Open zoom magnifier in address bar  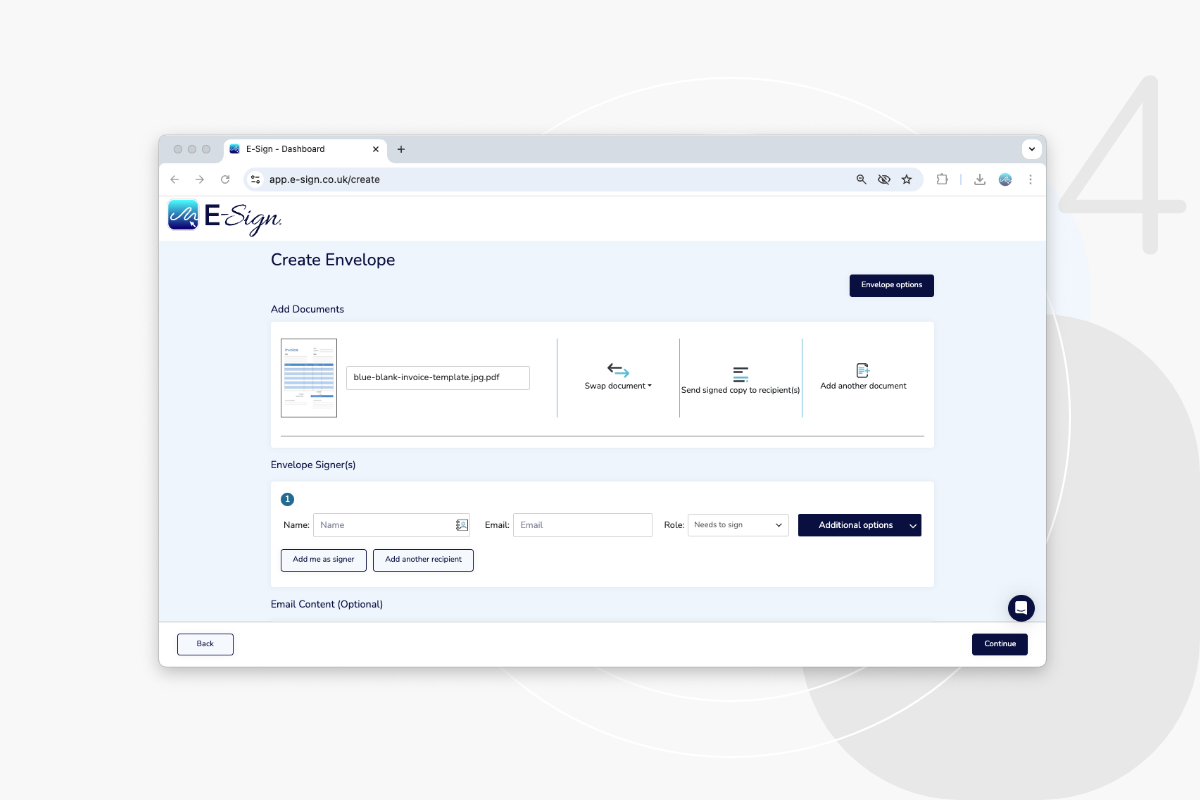coord(861,179)
